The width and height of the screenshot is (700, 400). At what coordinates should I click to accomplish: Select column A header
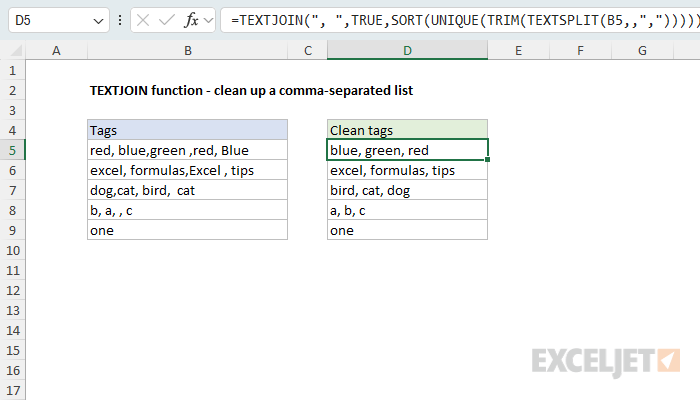[56, 50]
